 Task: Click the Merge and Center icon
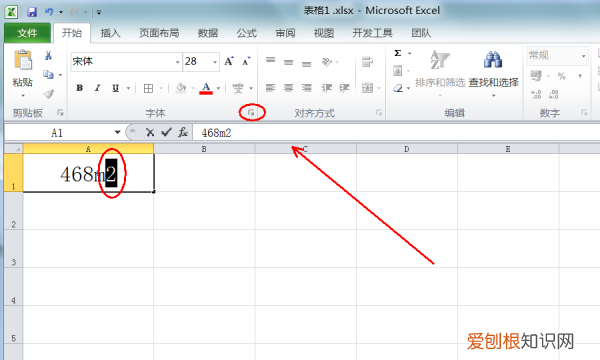pyautogui.click(x=367, y=88)
